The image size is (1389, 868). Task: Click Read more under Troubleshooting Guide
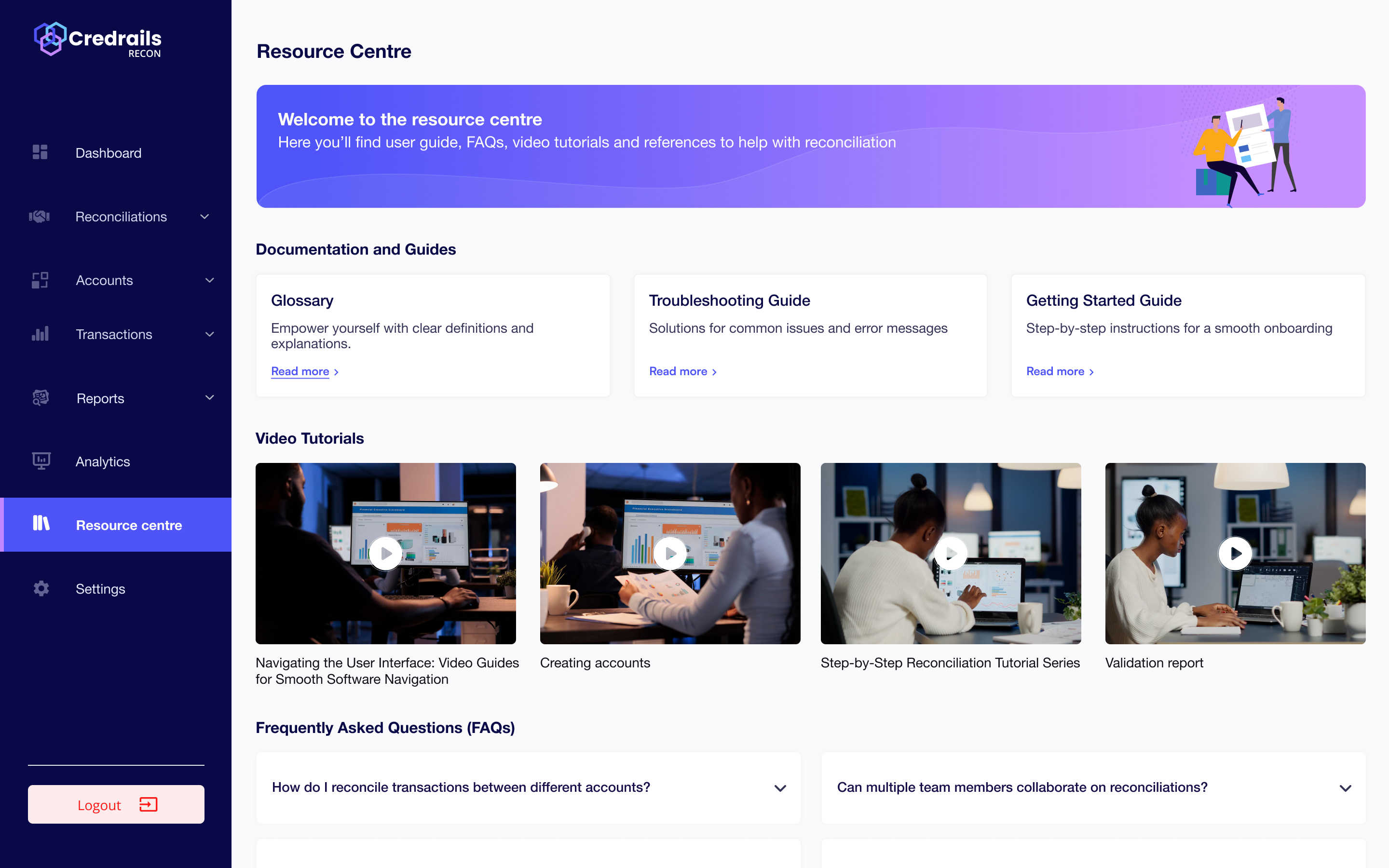(678, 371)
